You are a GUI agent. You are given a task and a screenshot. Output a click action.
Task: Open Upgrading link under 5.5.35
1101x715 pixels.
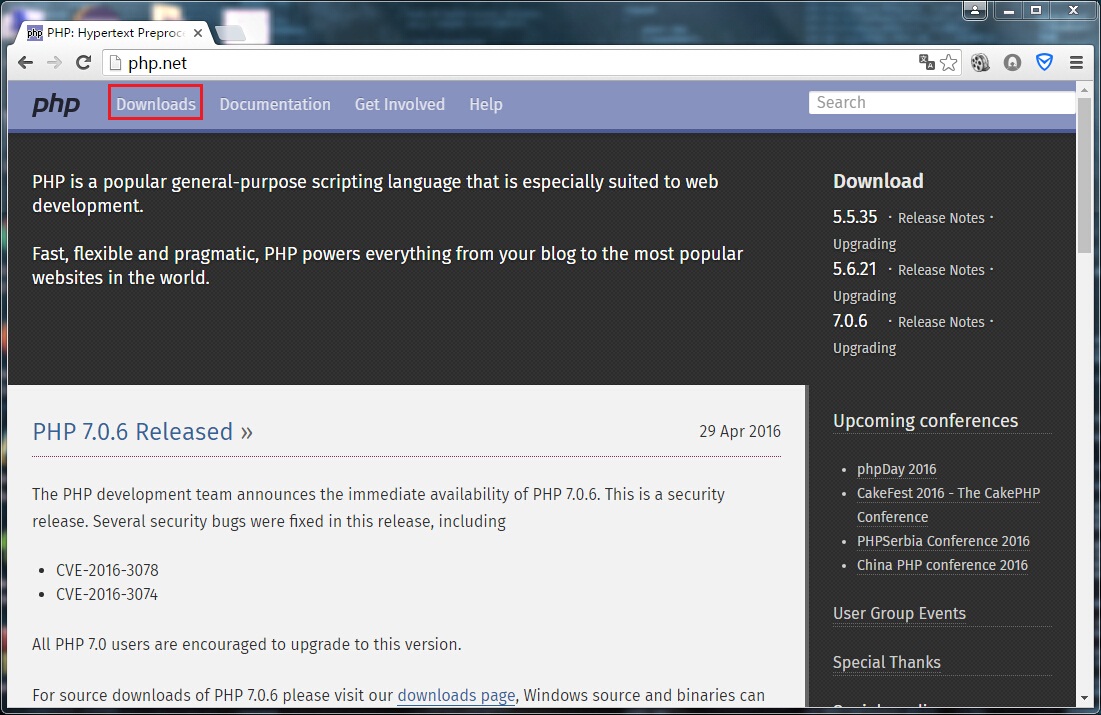864,244
